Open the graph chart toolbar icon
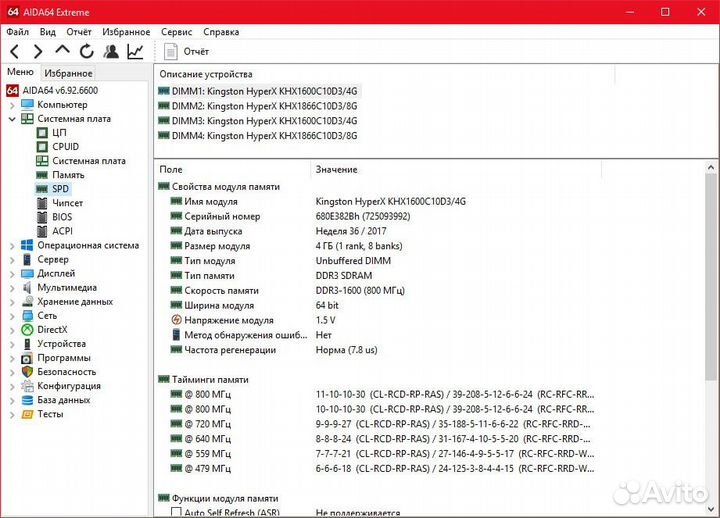 click(x=135, y=51)
